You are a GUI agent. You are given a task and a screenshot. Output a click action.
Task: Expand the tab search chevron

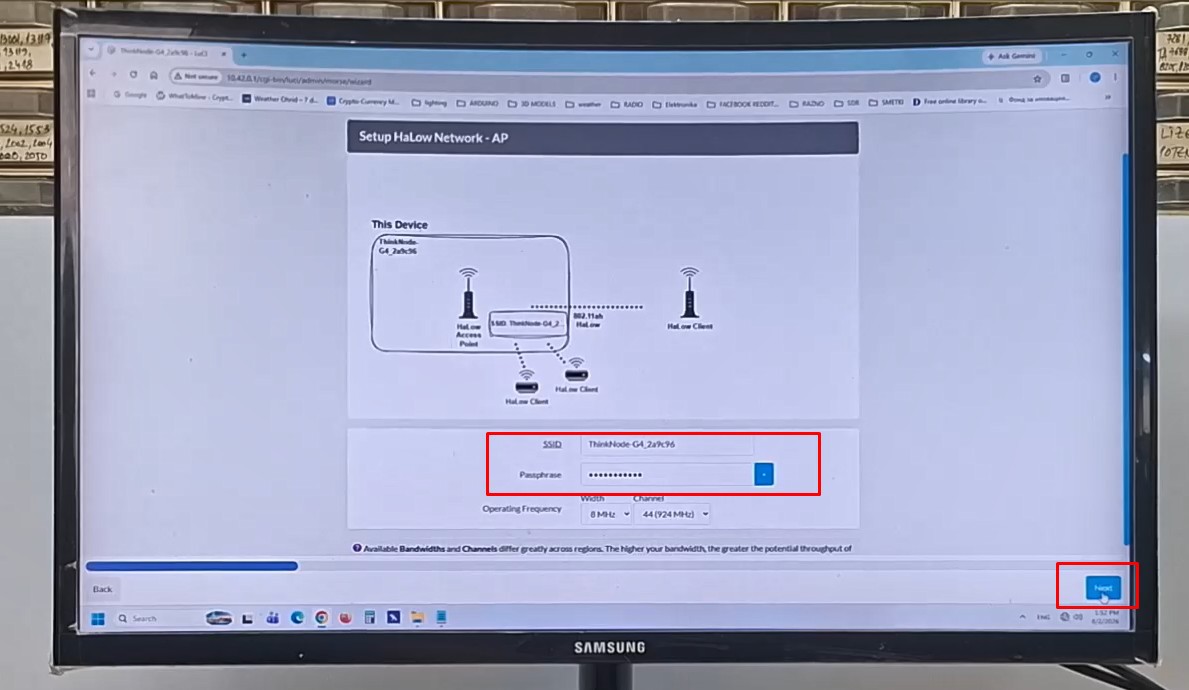[x=91, y=50]
